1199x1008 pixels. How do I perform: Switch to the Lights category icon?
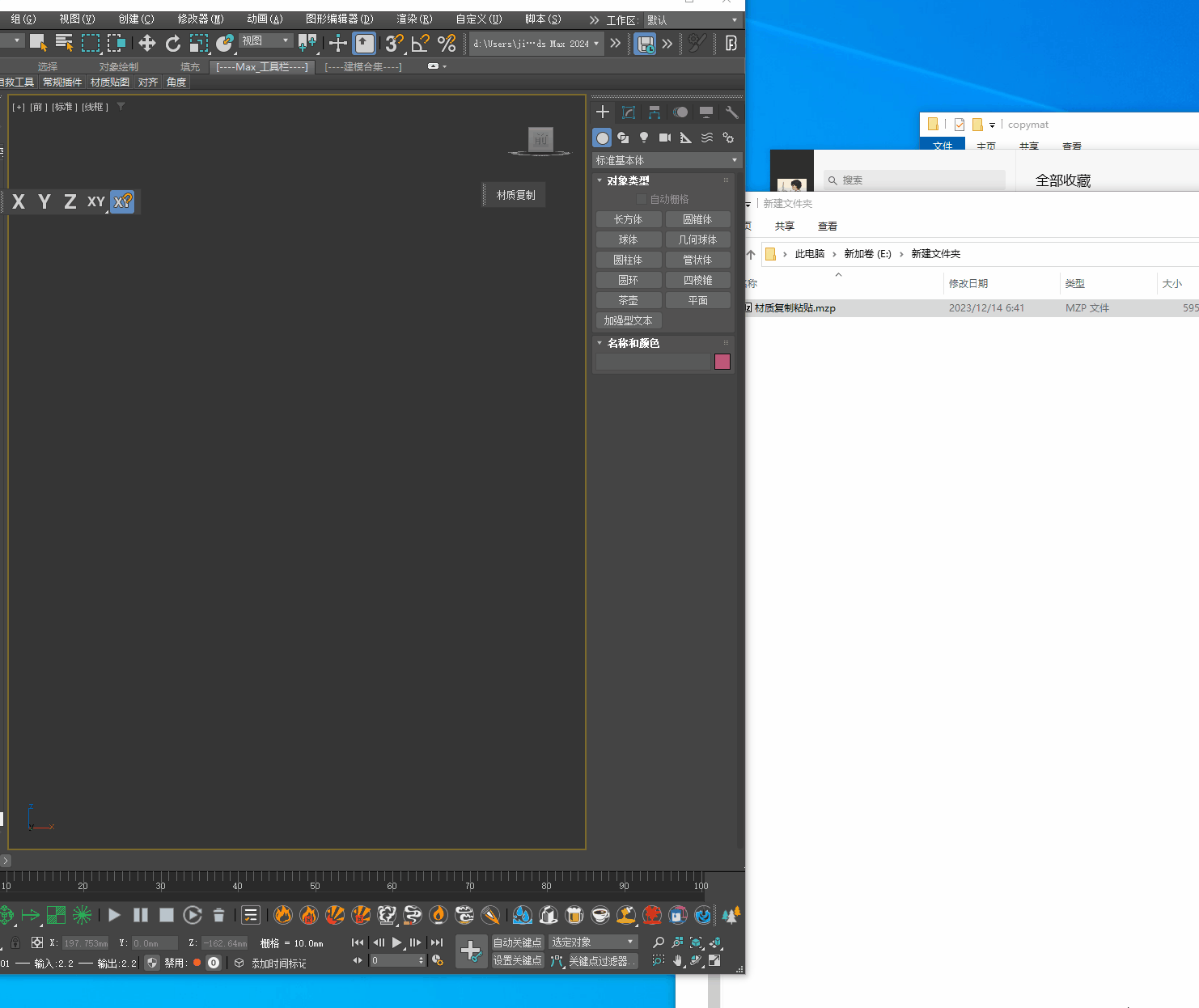(644, 138)
